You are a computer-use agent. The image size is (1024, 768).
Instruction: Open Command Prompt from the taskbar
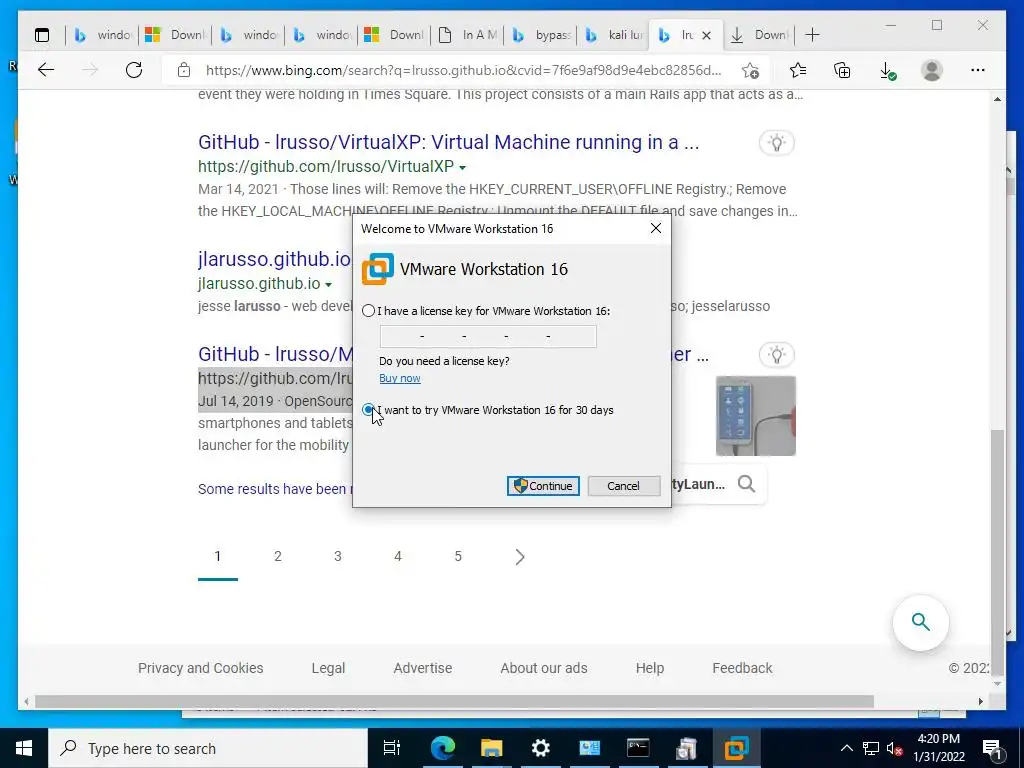pyautogui.click(x=638, y=748)
